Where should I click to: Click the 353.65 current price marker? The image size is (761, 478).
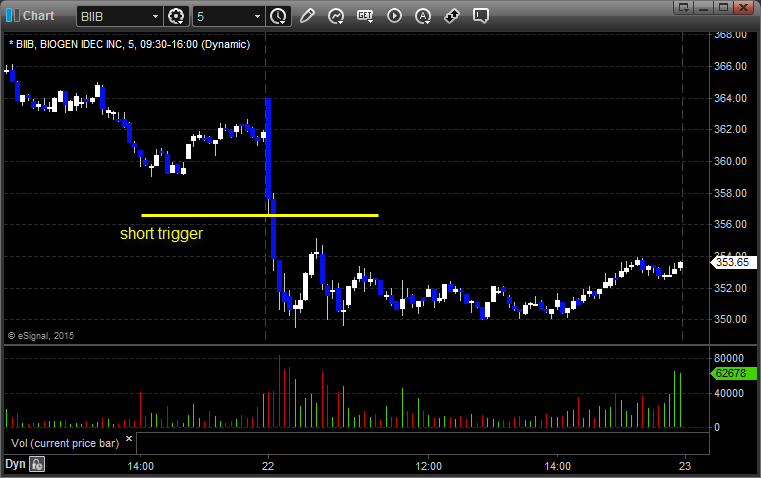[x=733, y=263]
